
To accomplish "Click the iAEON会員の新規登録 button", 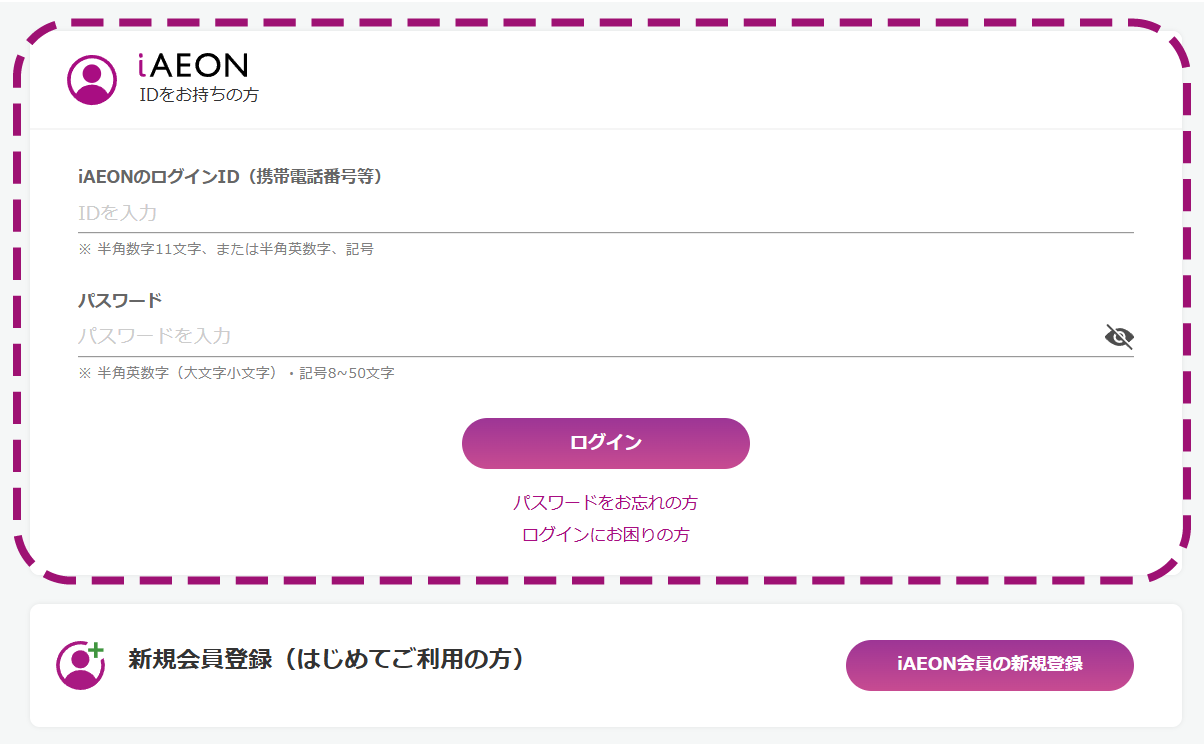I will point(990,665).
